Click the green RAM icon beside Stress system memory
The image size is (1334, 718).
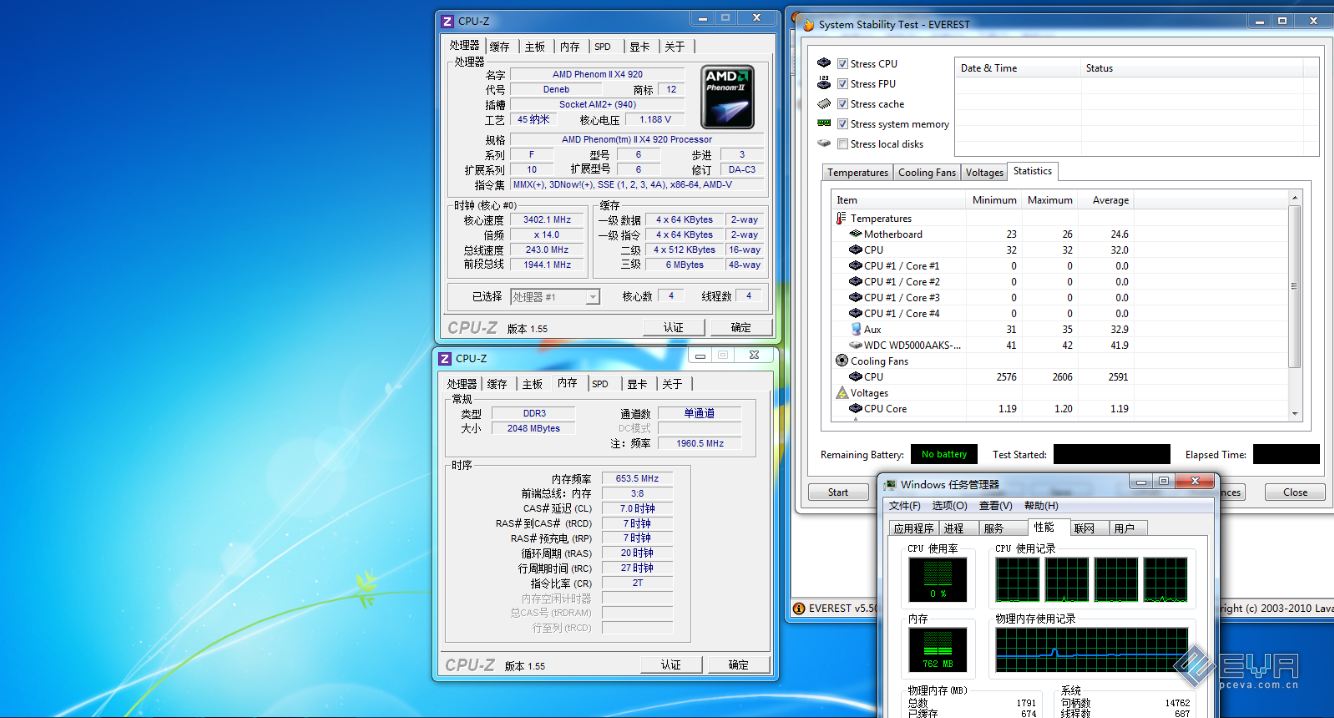coord(824,123)
